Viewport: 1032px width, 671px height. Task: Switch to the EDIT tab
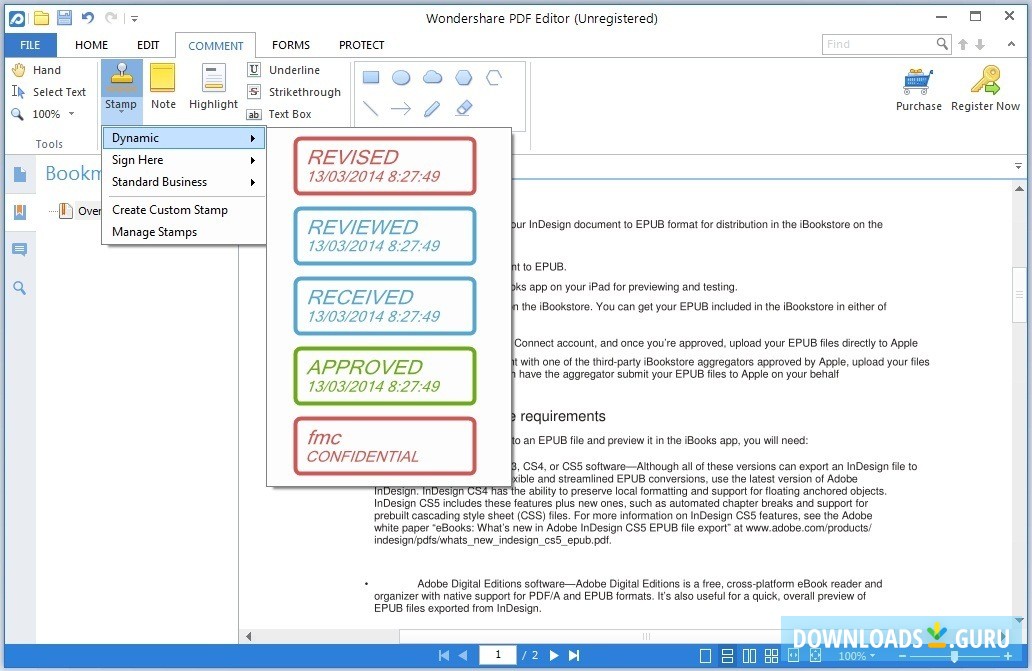click(x=148, y=45)
